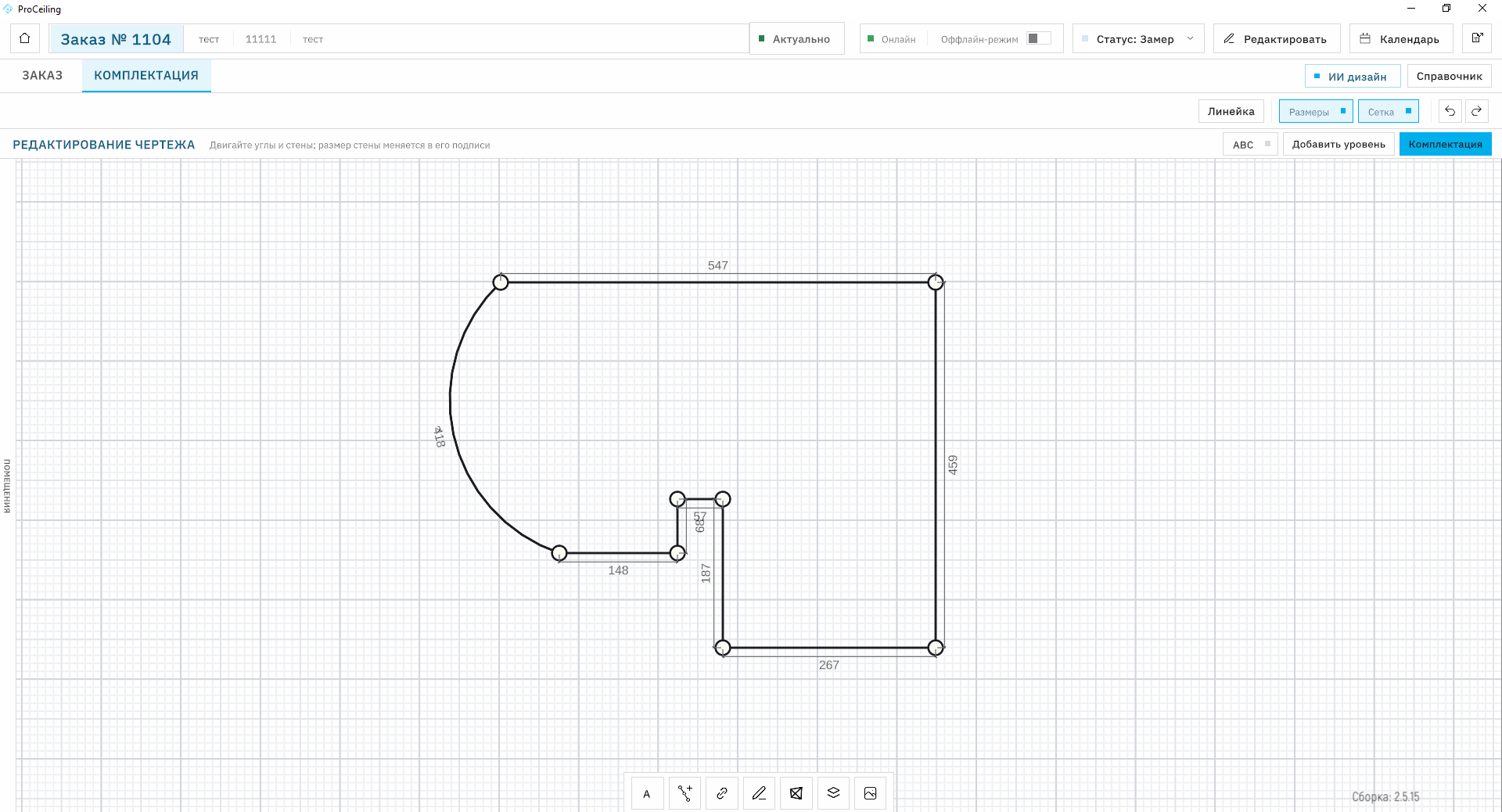Toggle the Размеры dimensions display
The height and width of the screenshot is (812, 1502).
pos(1316,112)
